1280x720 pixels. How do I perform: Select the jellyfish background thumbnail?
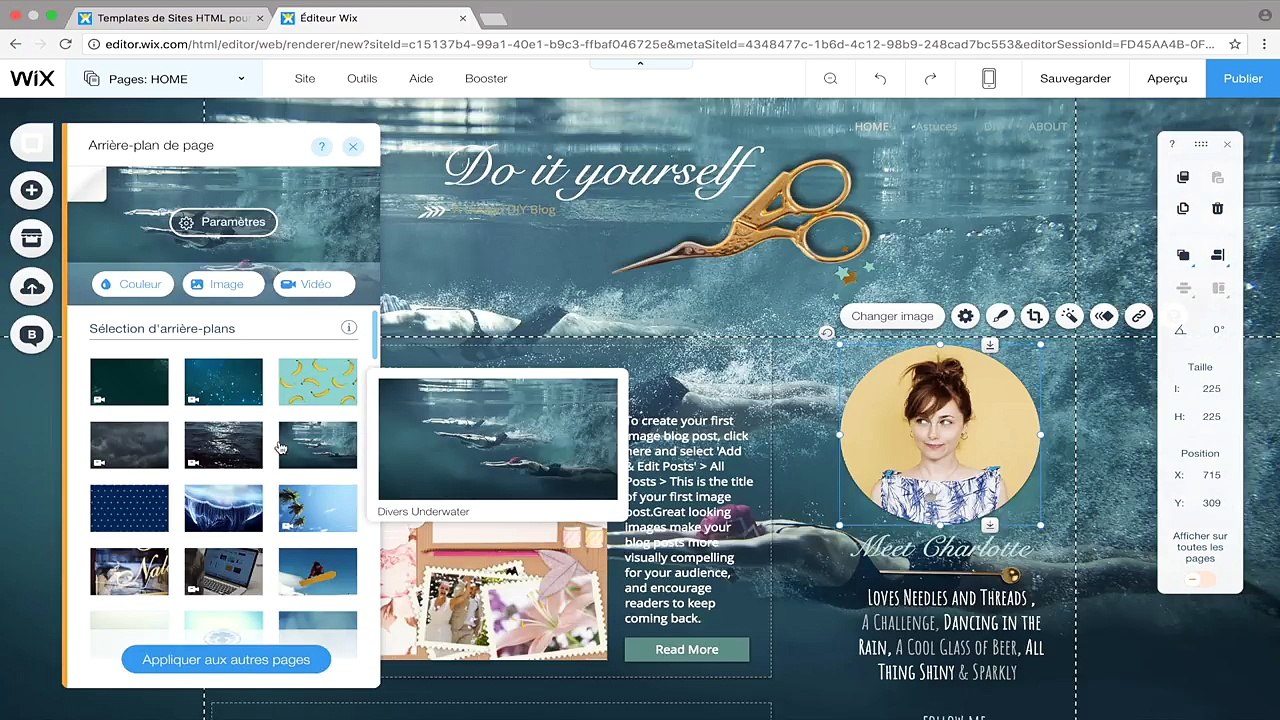coord(223,508)
